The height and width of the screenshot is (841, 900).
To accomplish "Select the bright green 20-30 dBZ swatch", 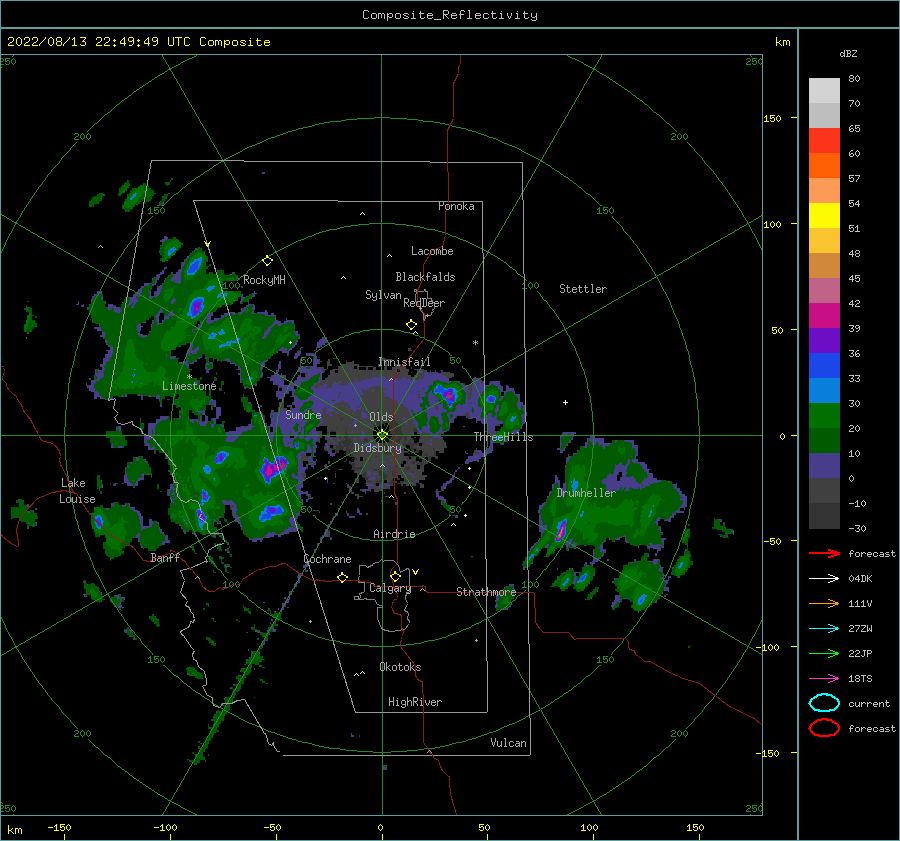I will 824,416.
